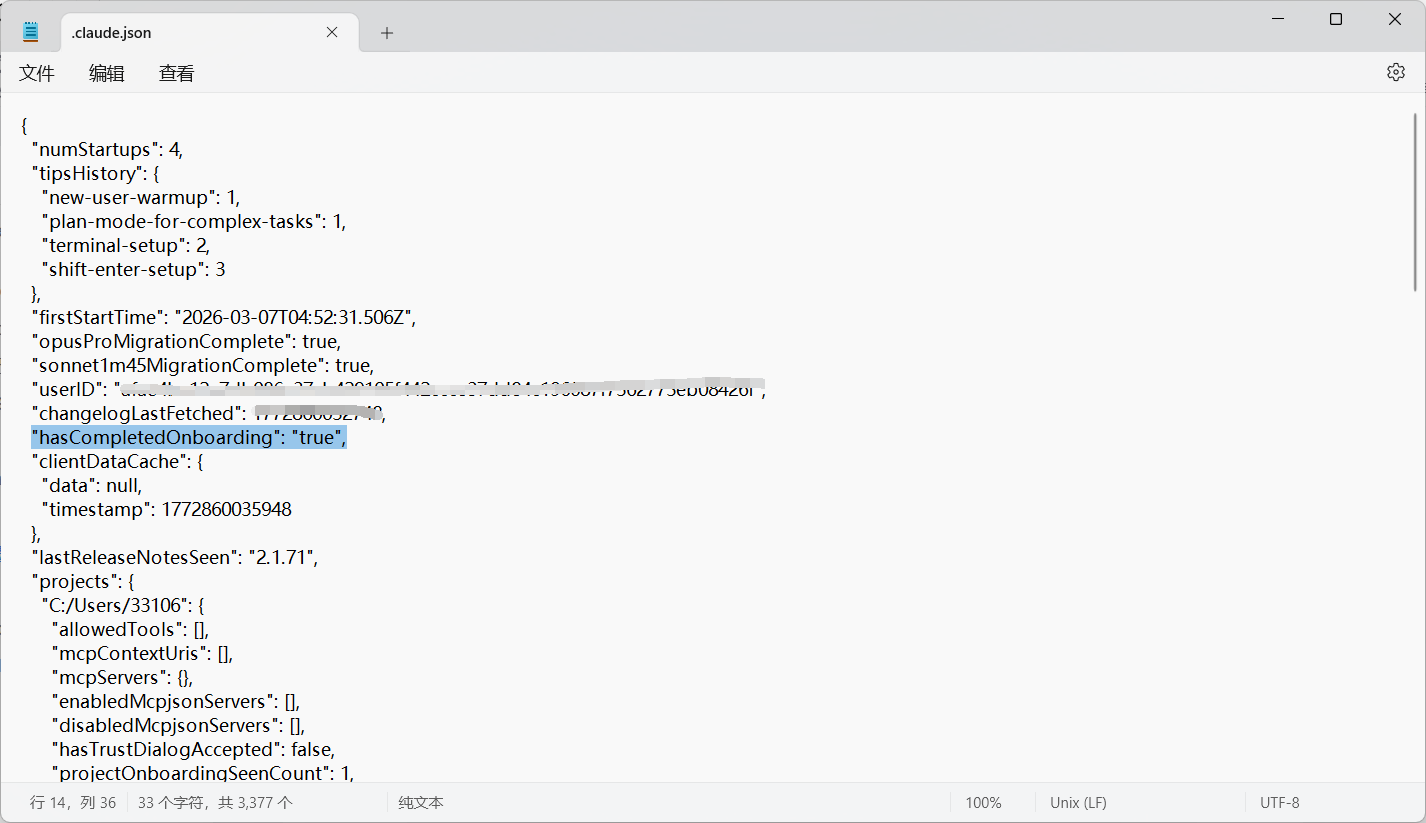This screenshot has height=823, width=1426.
Task: Open the settings gear icon
Action: [1396, 72]
